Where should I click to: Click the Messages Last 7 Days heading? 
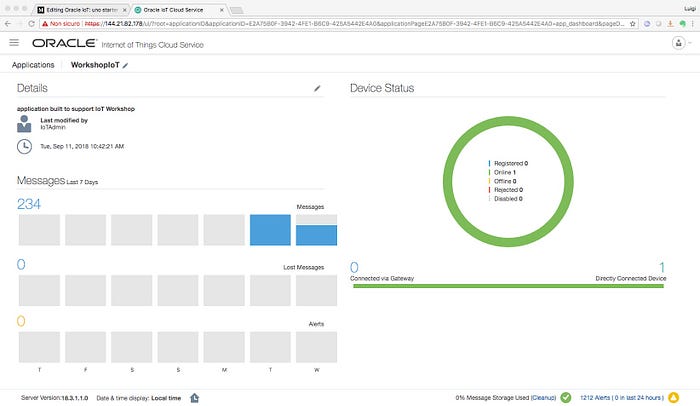coord(57,181)
